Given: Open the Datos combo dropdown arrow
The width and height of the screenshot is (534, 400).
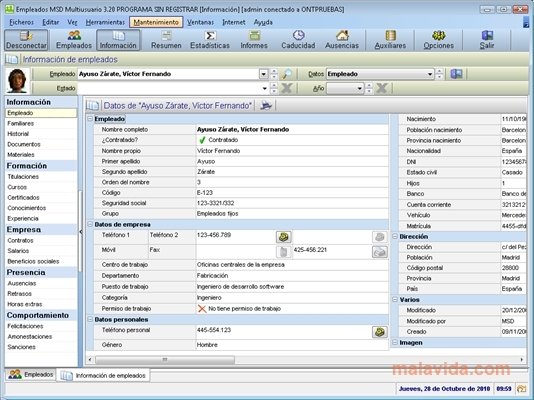Looking at the screenshot, I should point(430,74).
